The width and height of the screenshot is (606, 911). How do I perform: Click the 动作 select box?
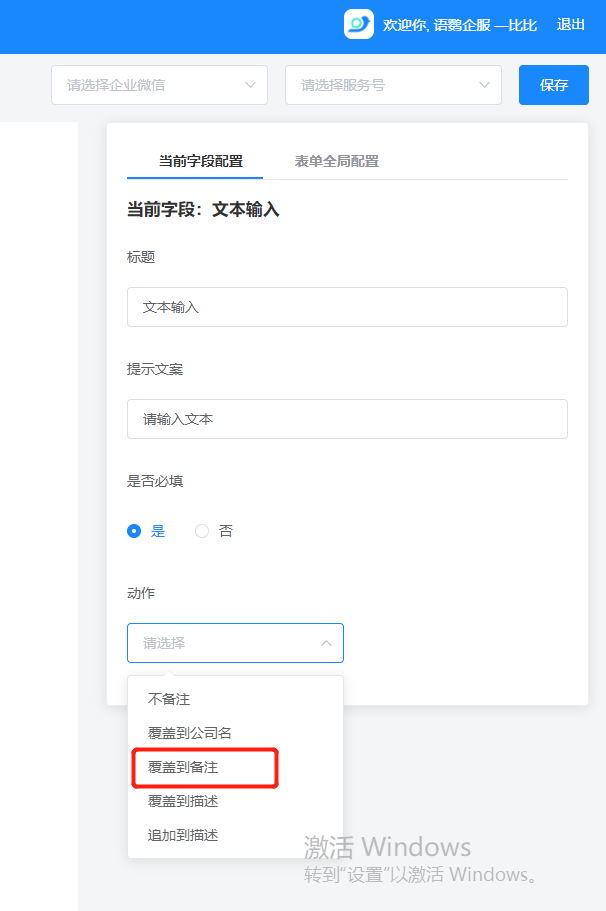click(225, 643)
